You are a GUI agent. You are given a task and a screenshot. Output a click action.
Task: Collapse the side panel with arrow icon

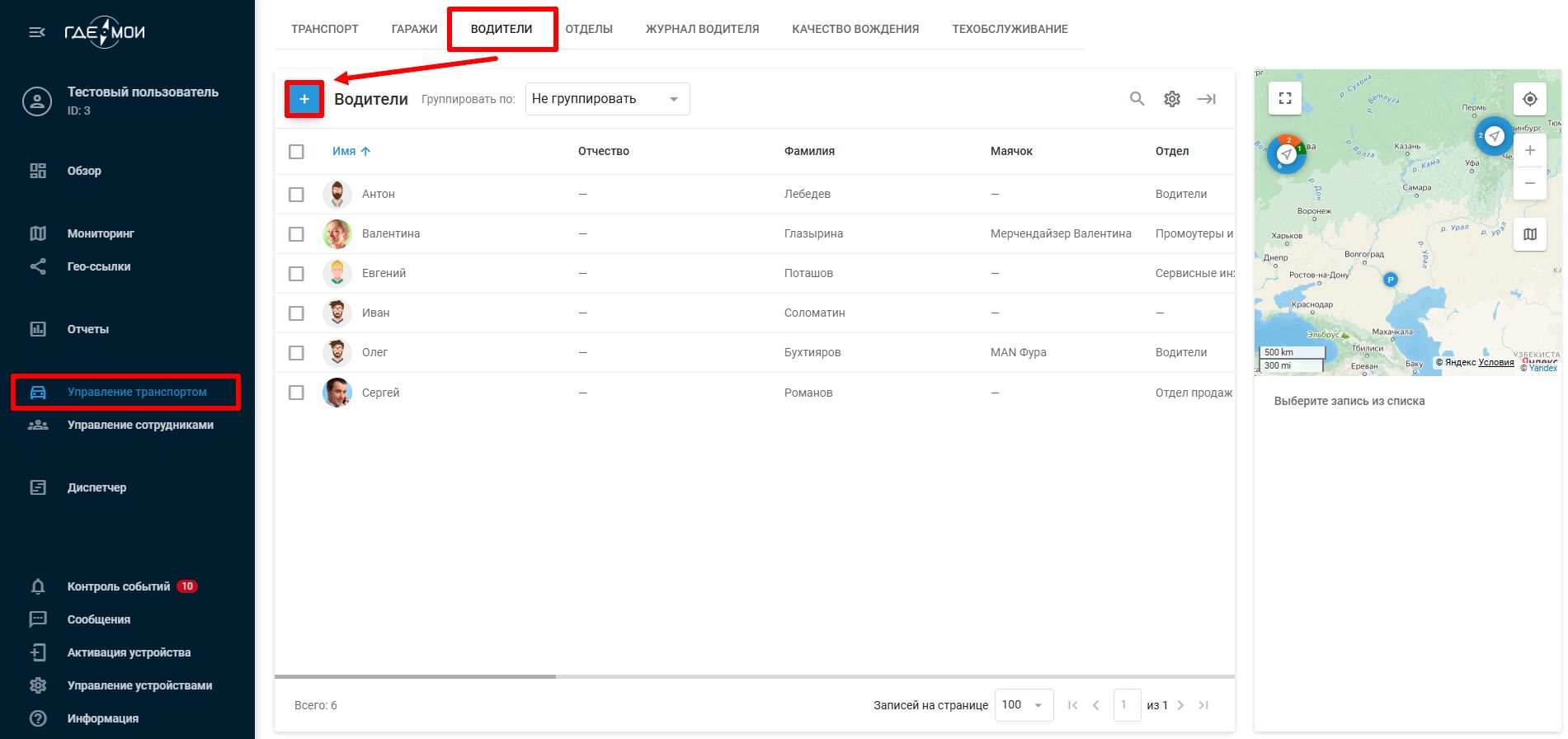1207,99
